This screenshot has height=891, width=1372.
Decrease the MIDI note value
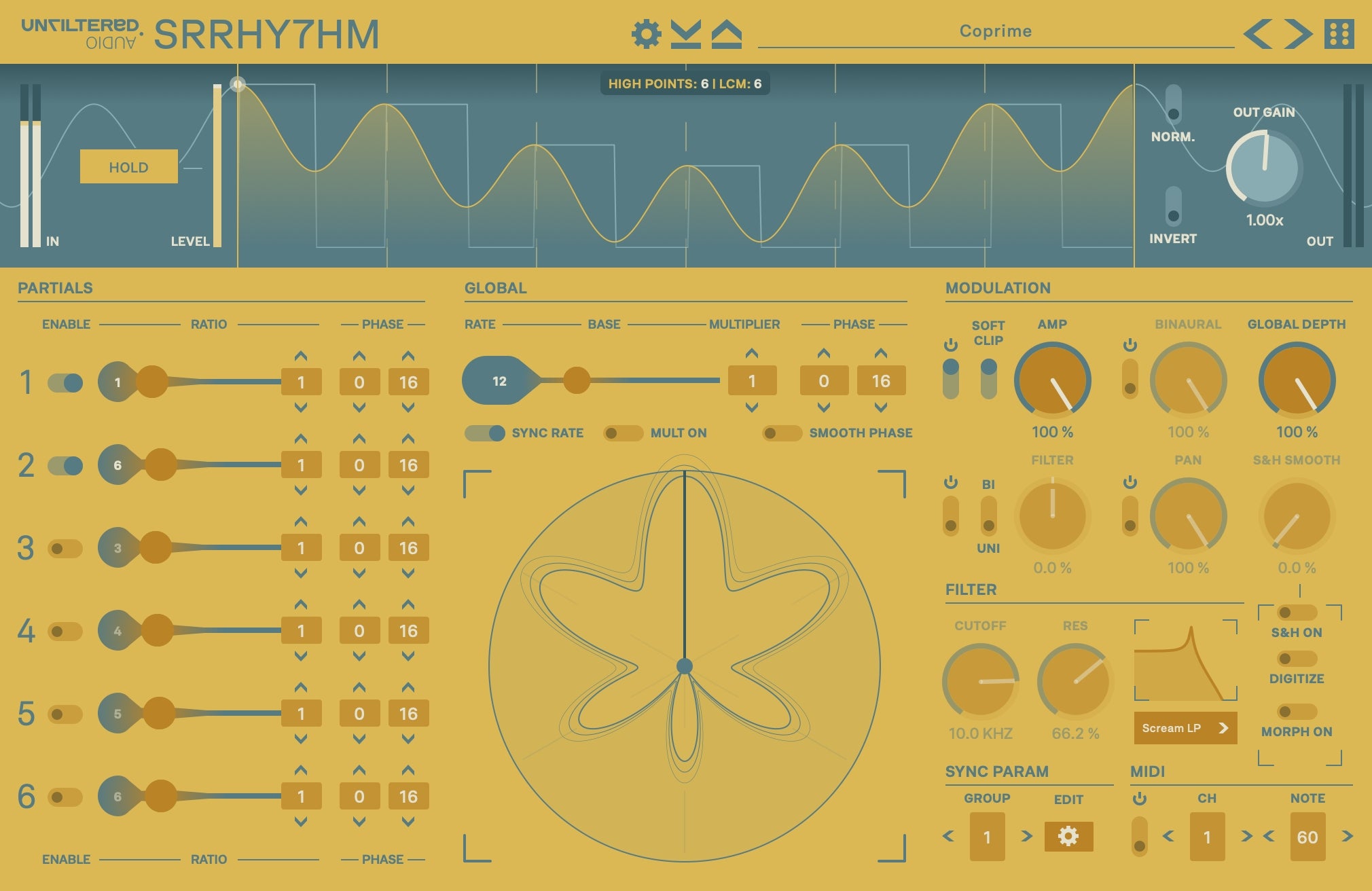pos(1269,836)
